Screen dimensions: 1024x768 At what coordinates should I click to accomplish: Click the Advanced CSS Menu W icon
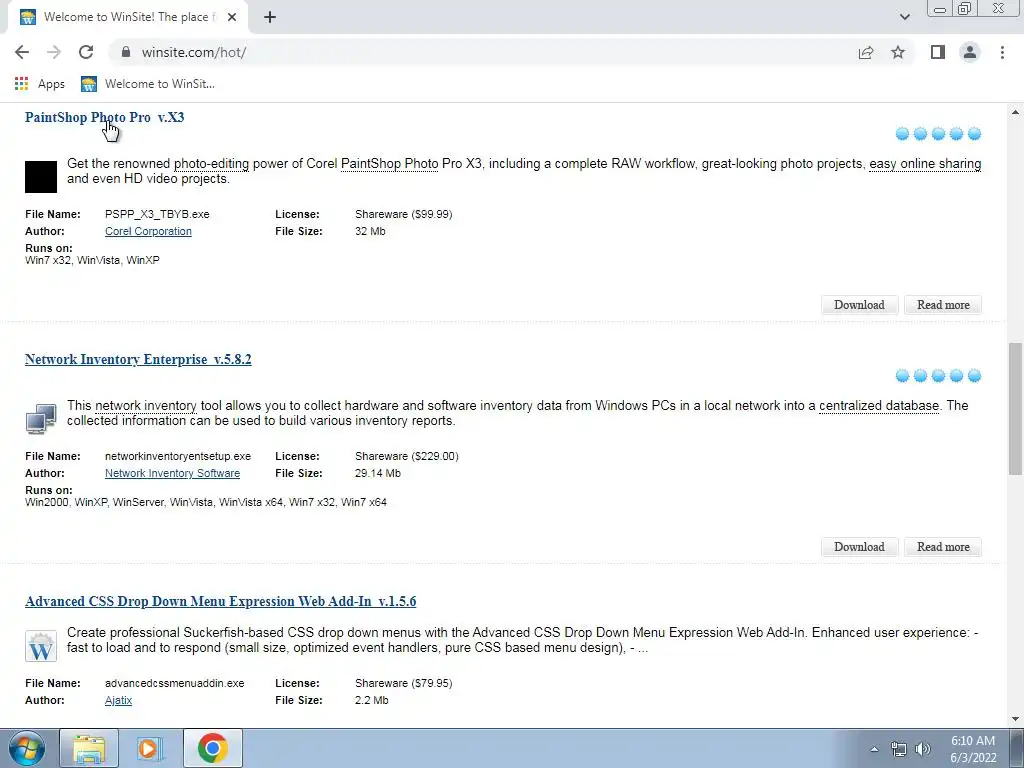[41, 647]
